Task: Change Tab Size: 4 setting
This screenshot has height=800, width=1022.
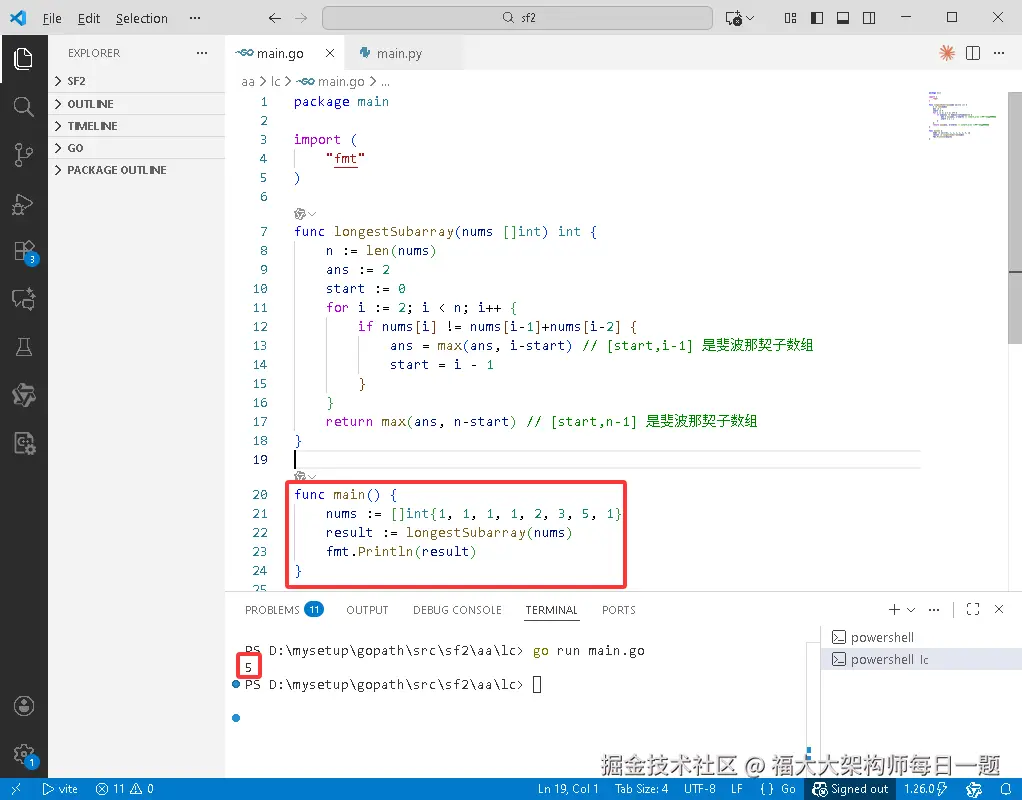Action: click(641, 789)
